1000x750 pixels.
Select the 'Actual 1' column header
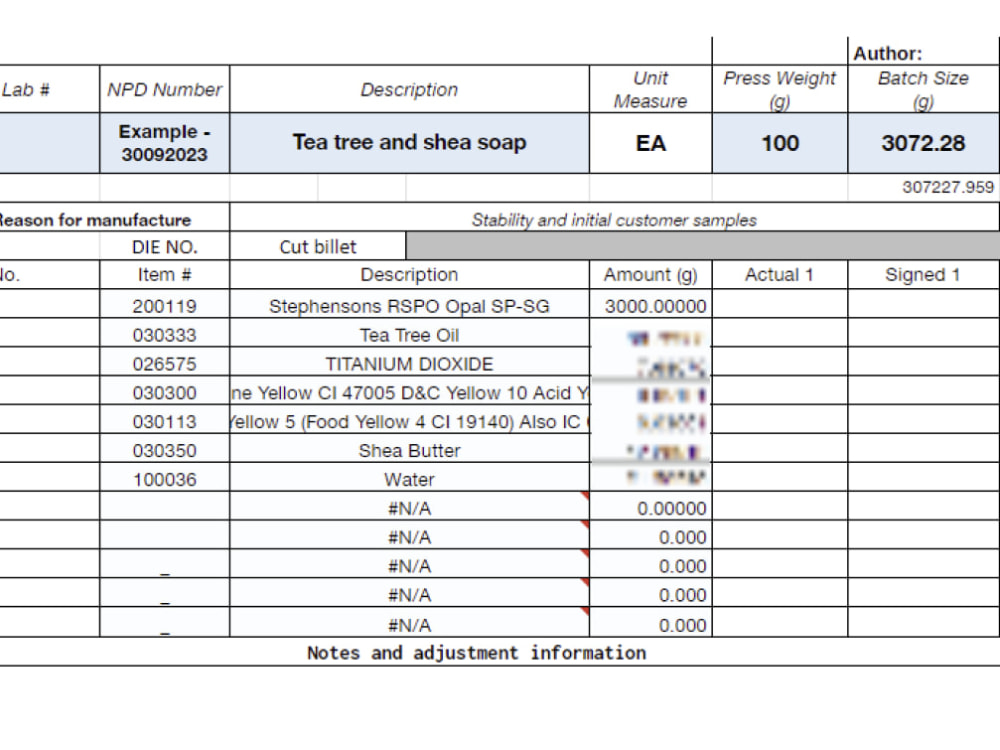coord(779,275)
